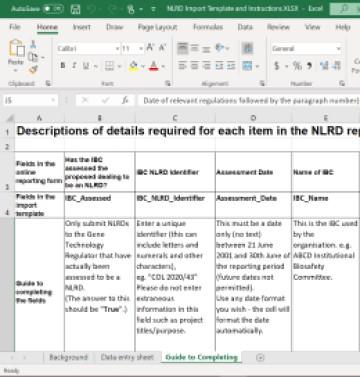Click Center alignment icon
Screen dimensions: 360x377
click(x=195, y=66)
